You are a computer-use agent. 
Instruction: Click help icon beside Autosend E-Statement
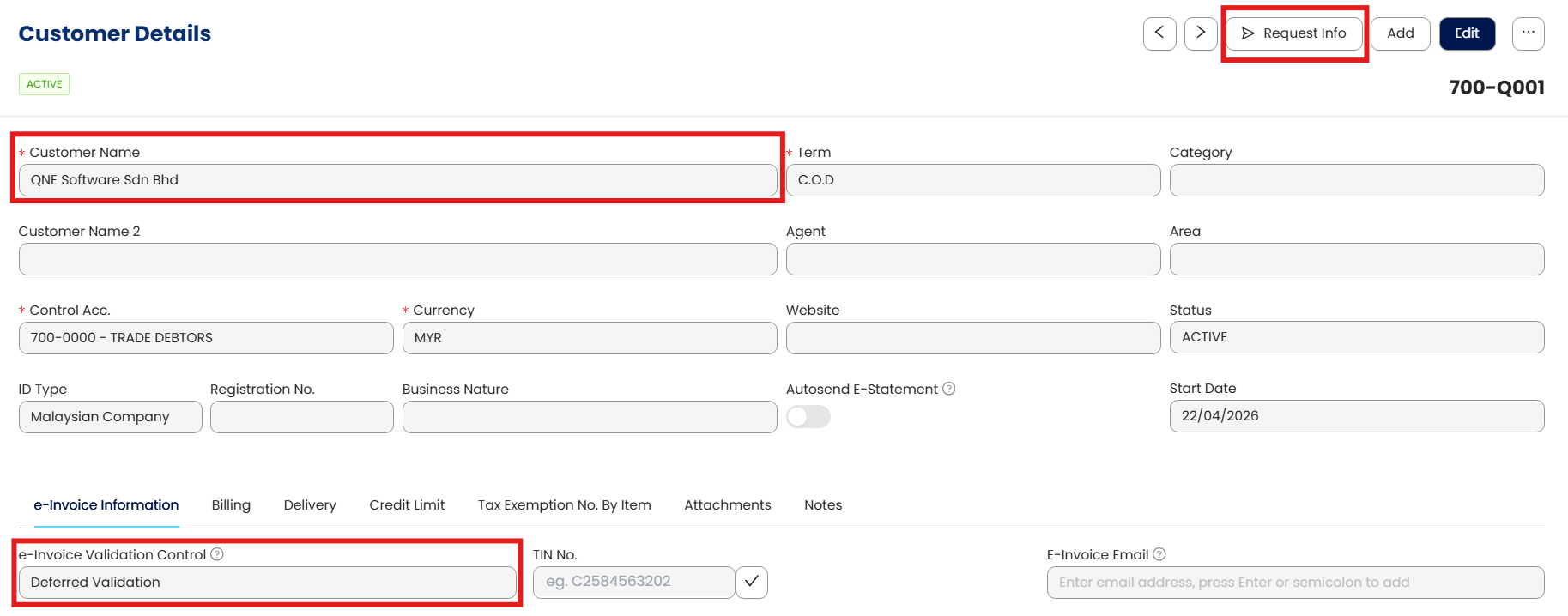pyautogui.click(x=949, y=389)
